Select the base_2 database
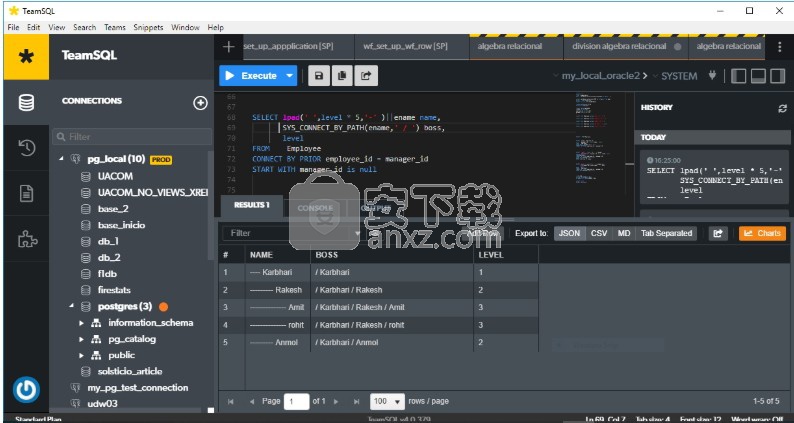 [x=113, y=209]
